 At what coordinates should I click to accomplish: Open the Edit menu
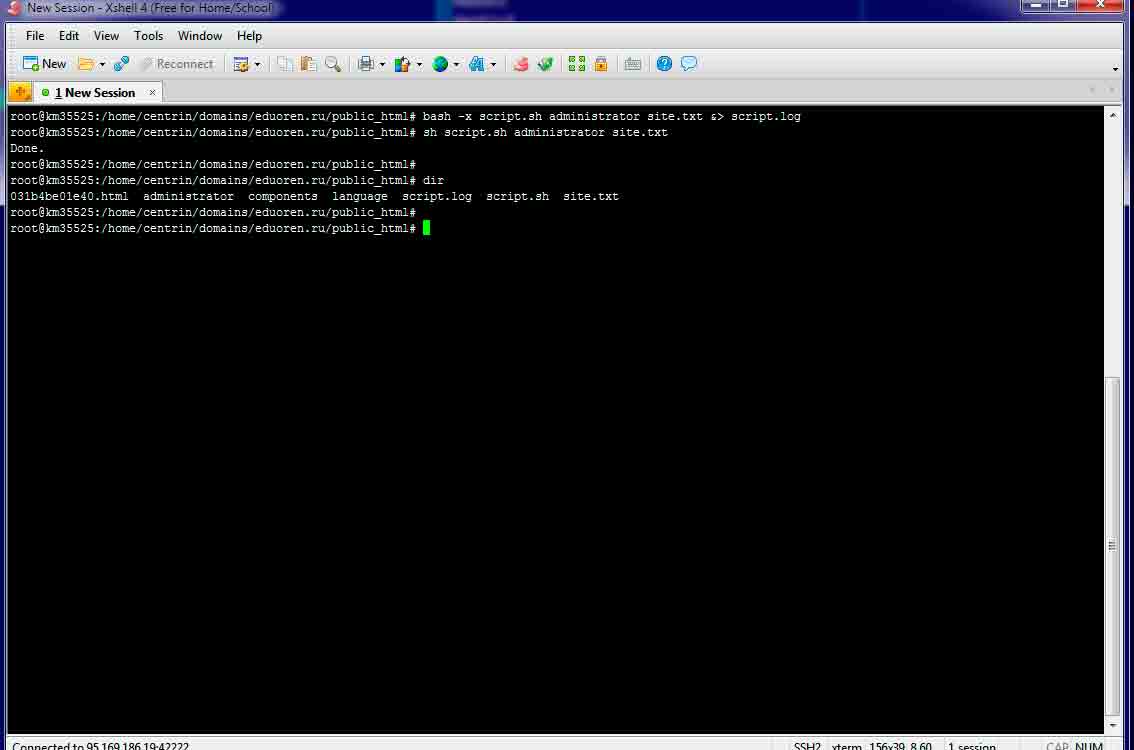coord(69,35)
